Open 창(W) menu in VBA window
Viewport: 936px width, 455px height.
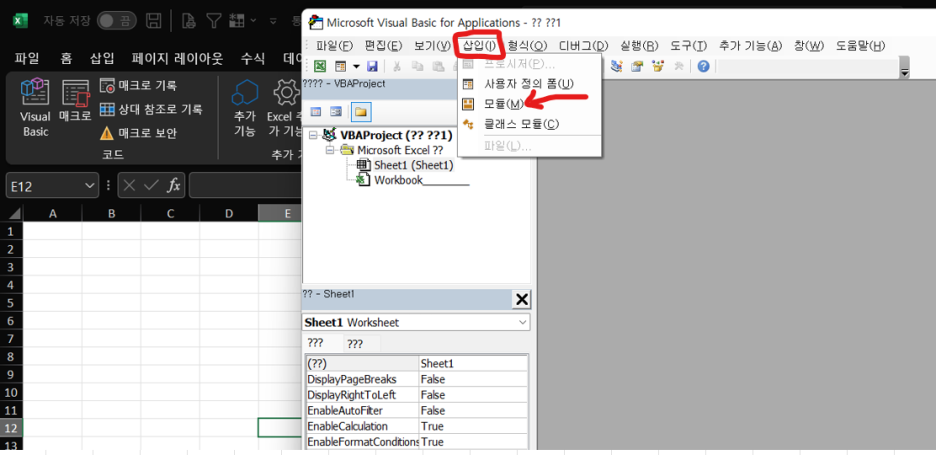click(x=808, y=45)
